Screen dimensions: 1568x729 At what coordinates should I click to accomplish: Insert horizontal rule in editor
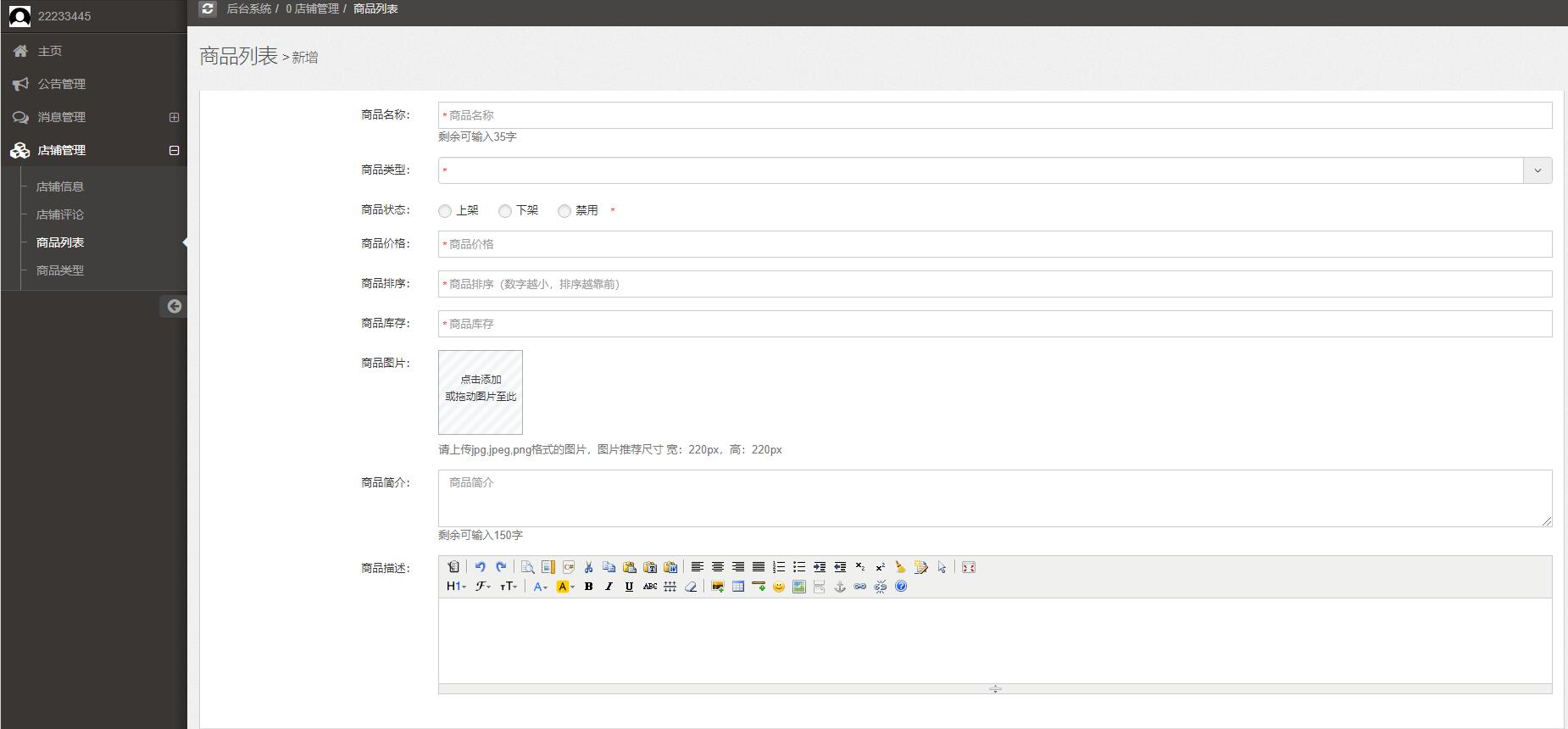pos(758,587)
